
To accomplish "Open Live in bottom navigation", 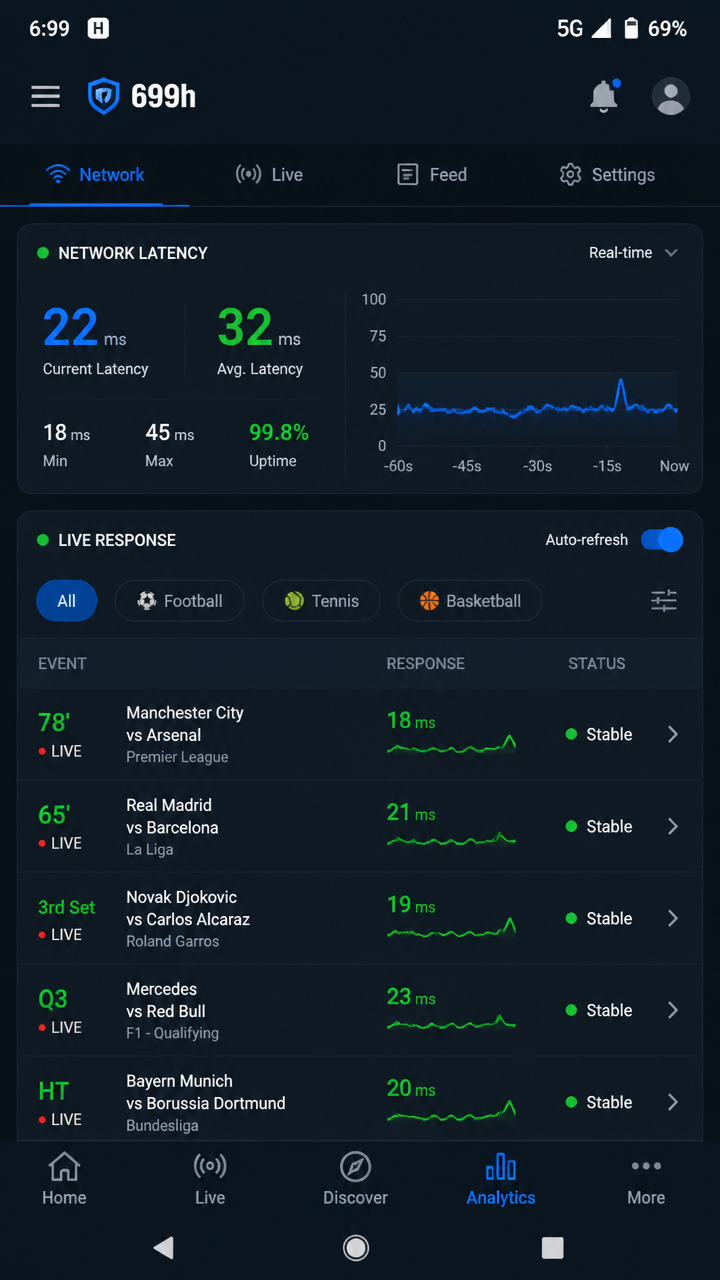I will 210,1179.
